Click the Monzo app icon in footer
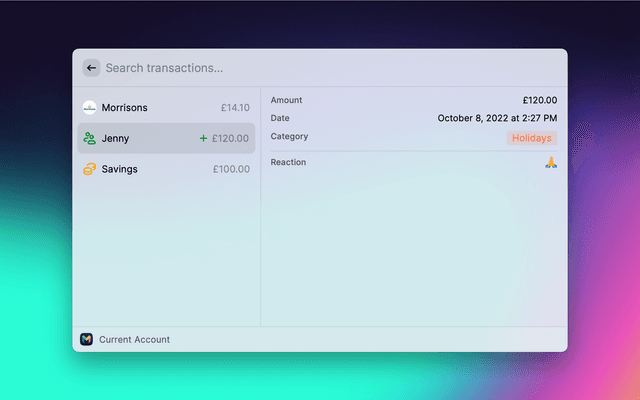 [86, 339]
